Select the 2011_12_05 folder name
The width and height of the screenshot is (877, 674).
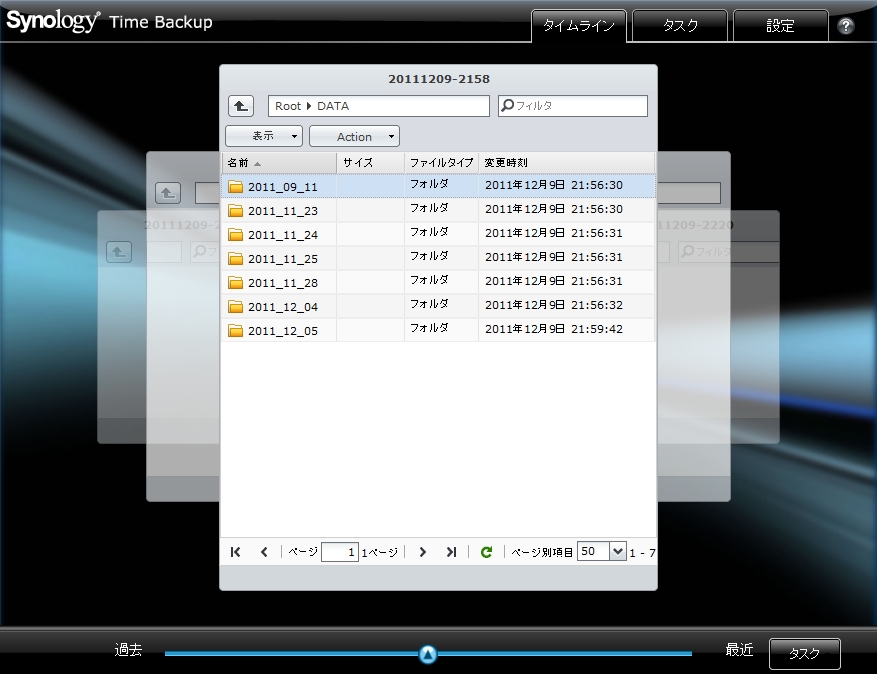[x=282, y=331]
